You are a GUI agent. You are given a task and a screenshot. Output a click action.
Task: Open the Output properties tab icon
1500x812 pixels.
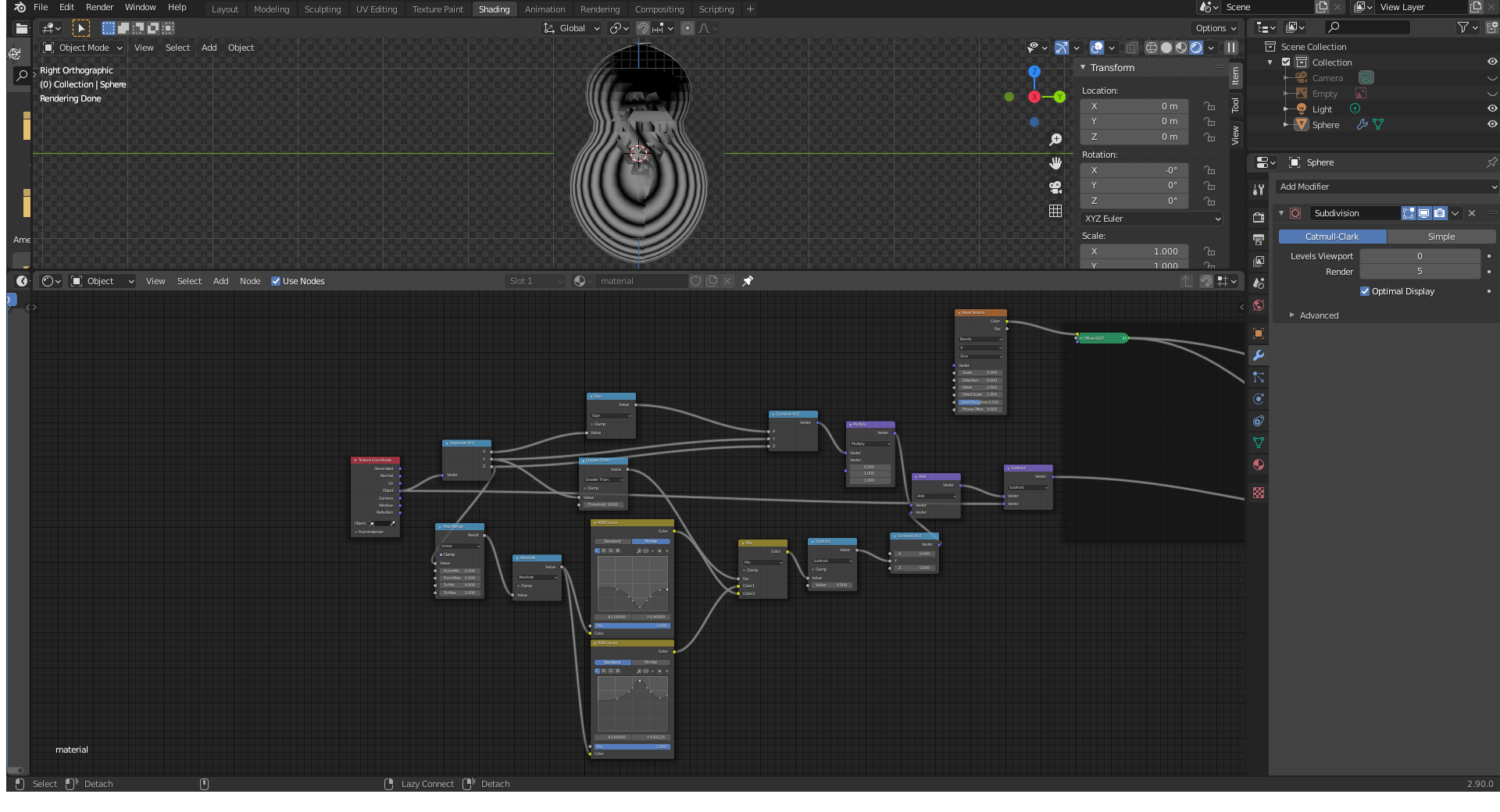[1258, 240]
